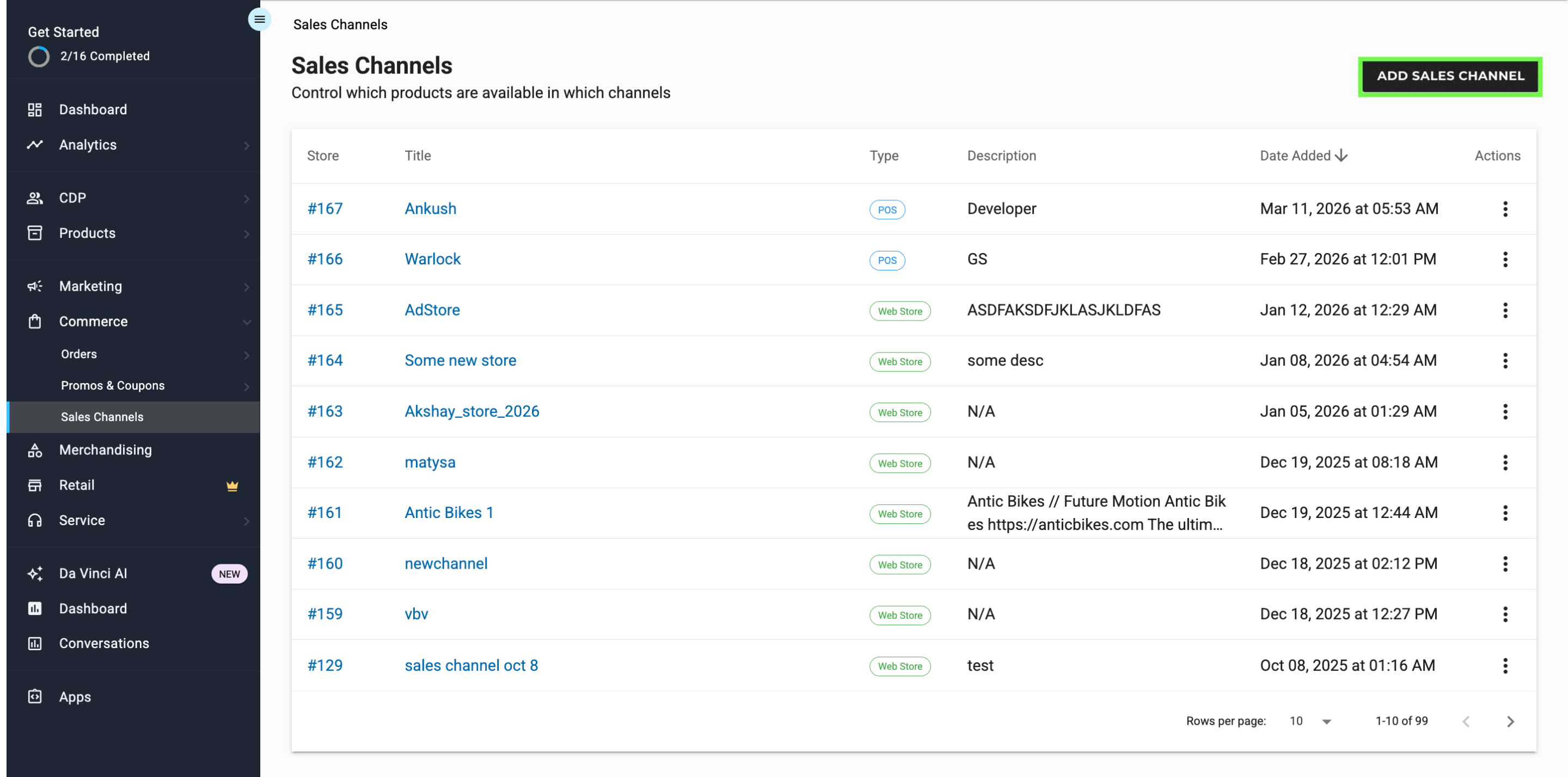Click the Analytics trend line icon
Image resolution: width=1568 pixels, height=777 pixels.
(35, 145)
